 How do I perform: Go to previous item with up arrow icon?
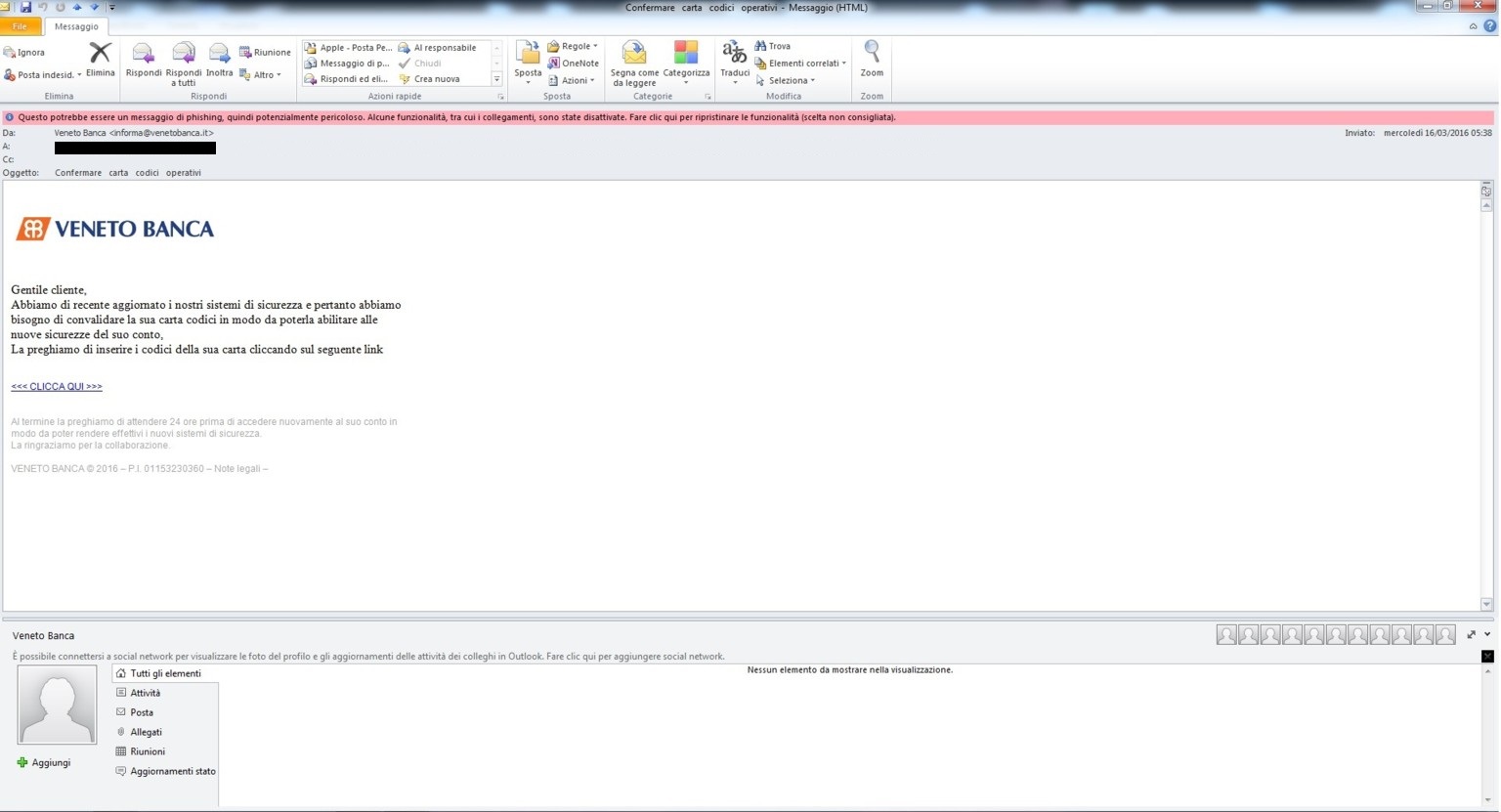[x=77, y=7]
